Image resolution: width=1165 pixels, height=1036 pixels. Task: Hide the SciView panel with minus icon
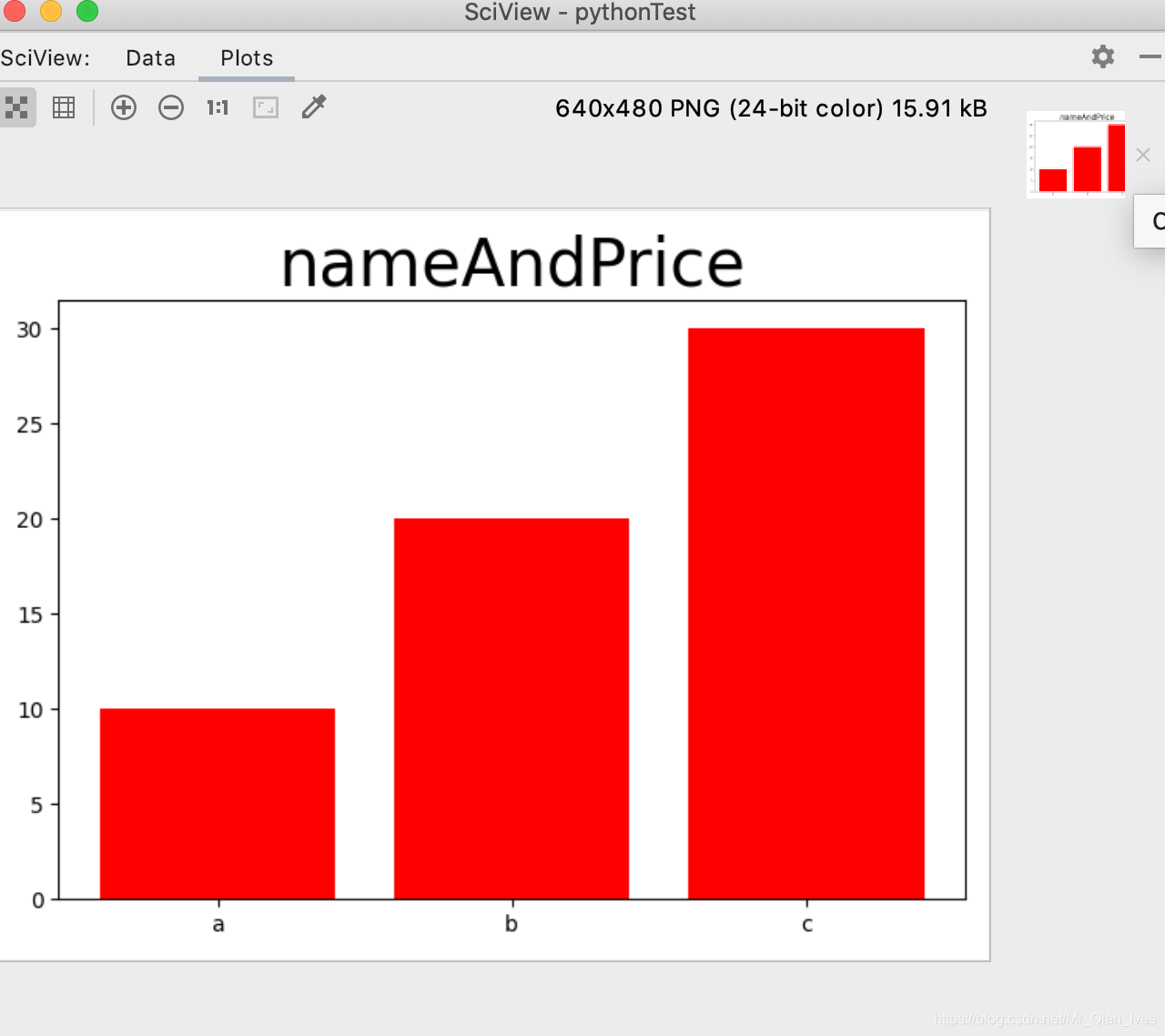[1151, 56]
